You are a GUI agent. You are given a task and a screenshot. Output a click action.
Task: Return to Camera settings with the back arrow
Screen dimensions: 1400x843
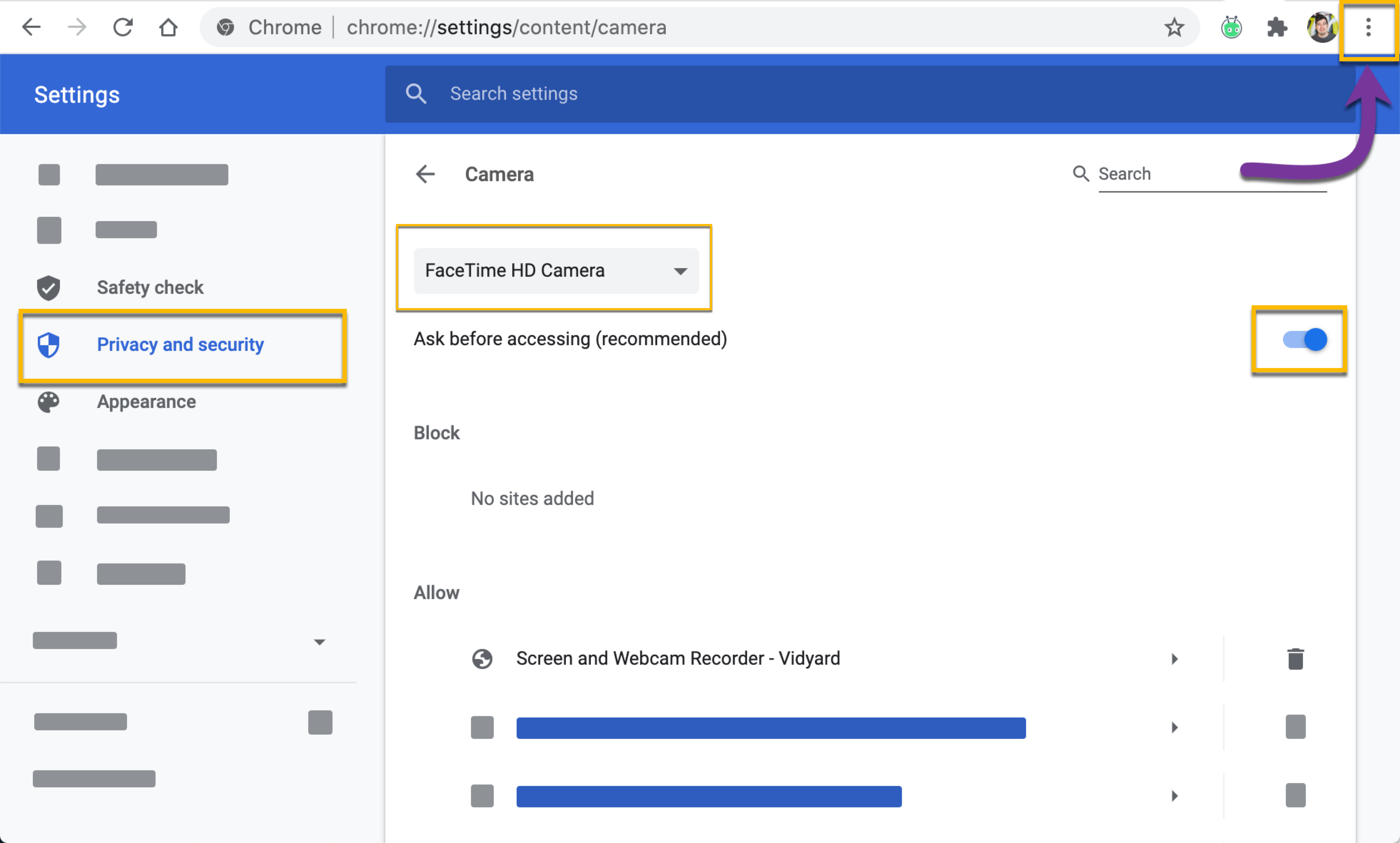pos(426,174)
